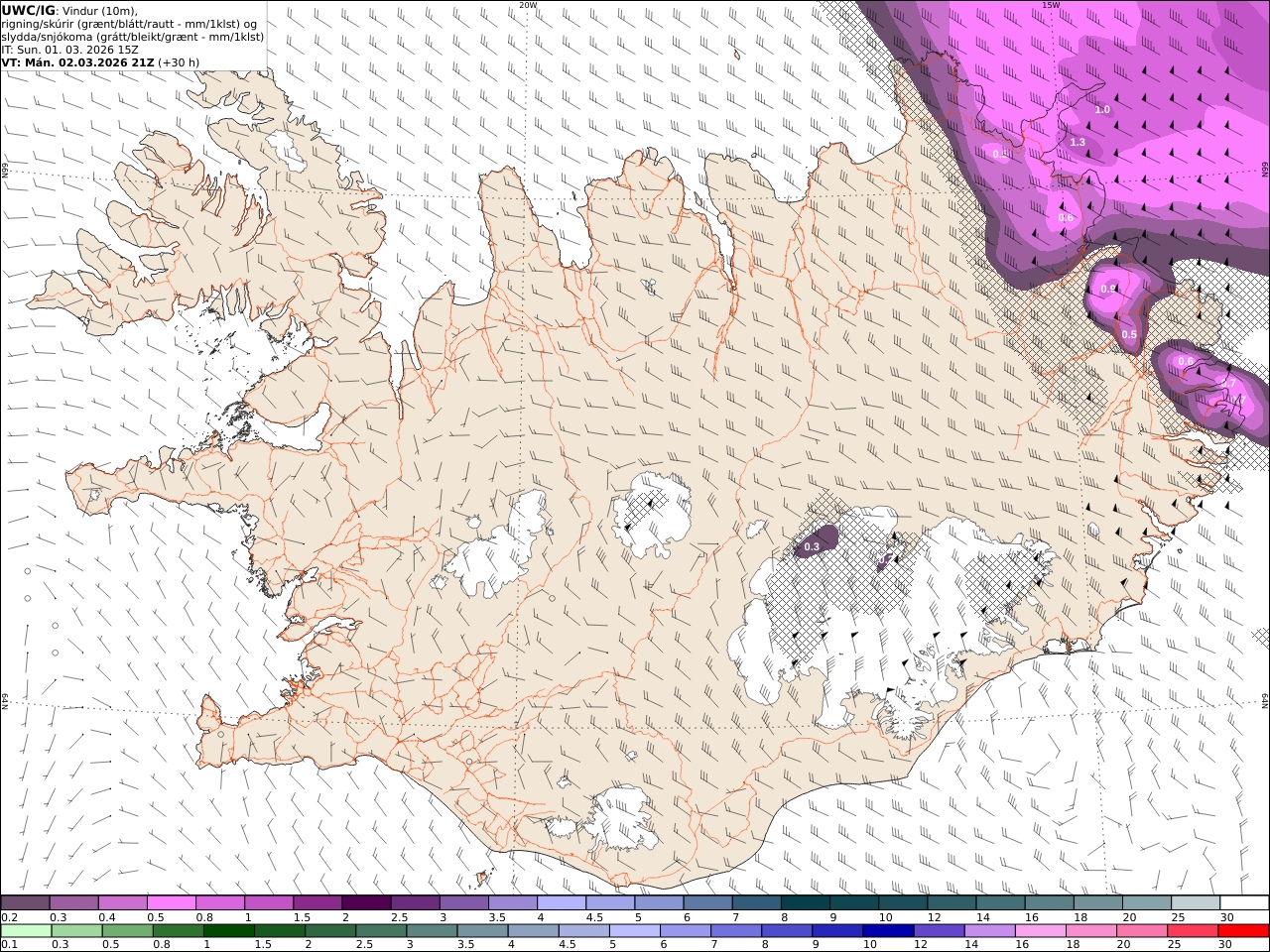Select the bright magenta 0.5–0.8 snow legend swatch
1270x952 pixels.
(171, 902)
